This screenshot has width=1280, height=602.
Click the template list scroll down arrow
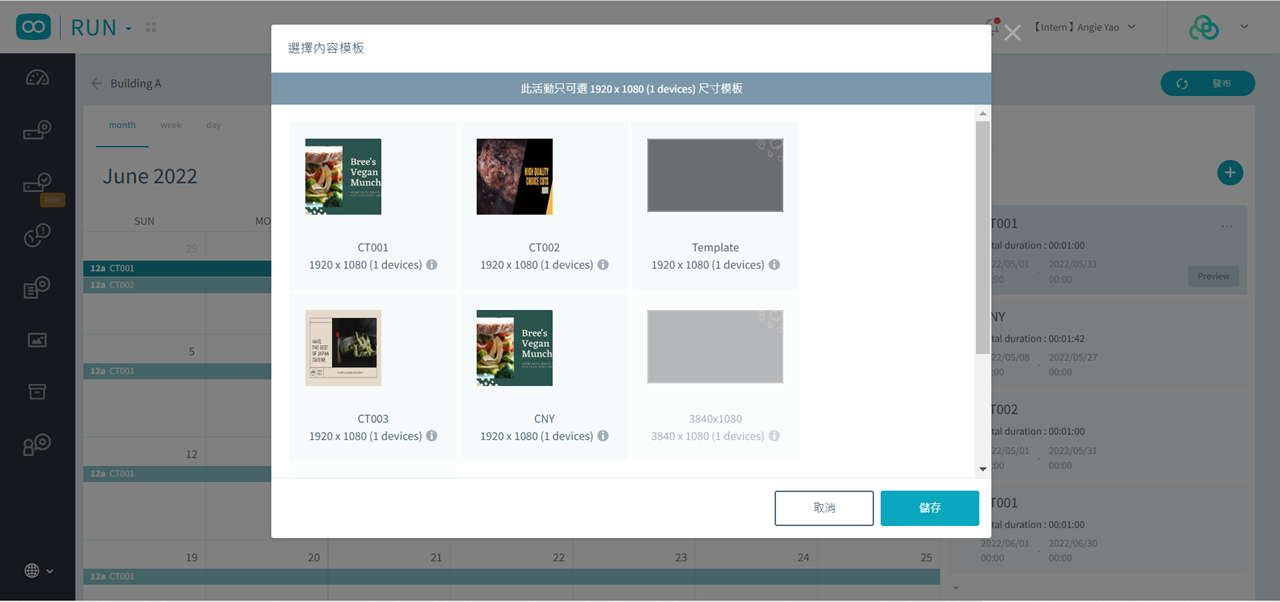[982, 469]
